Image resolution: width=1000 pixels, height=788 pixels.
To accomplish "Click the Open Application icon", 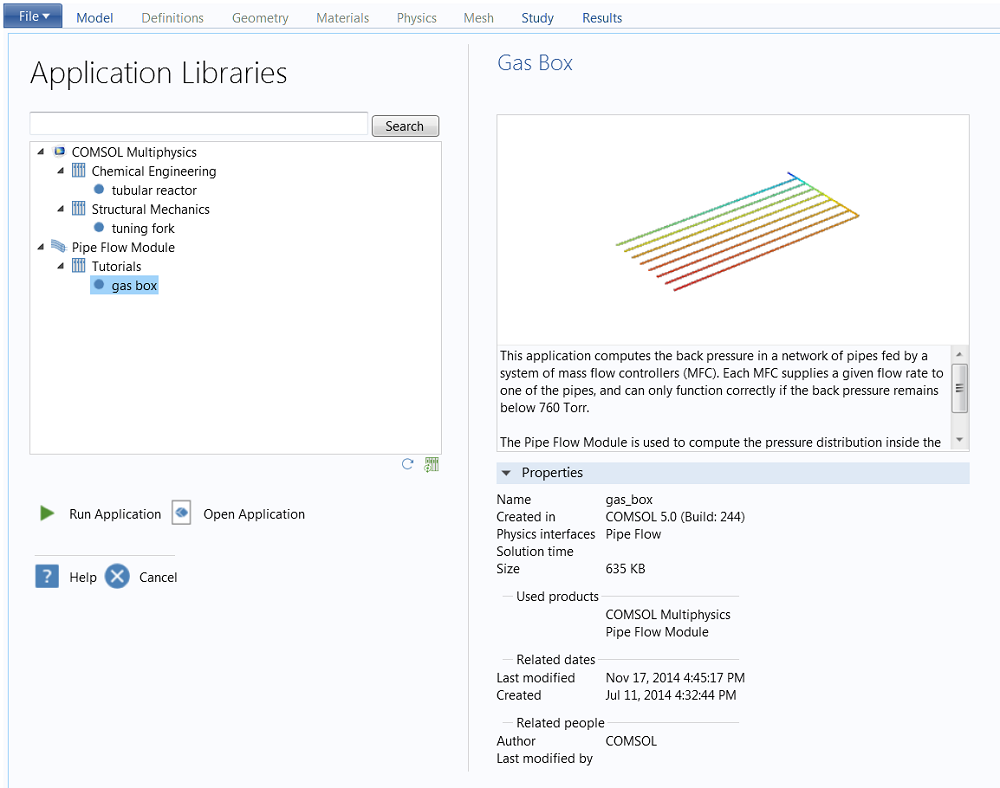I will tap(181, 513).
